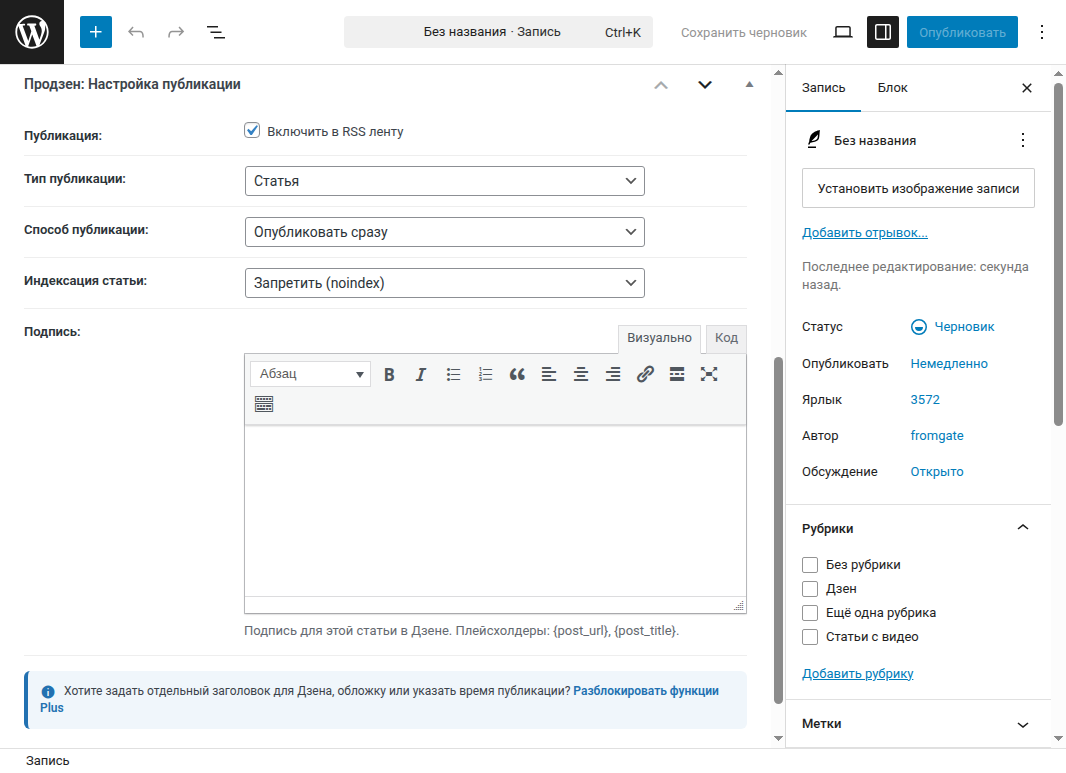Check the Дзен category
Viewport: 1066px width, 773px height.
(x=810, y=589)
